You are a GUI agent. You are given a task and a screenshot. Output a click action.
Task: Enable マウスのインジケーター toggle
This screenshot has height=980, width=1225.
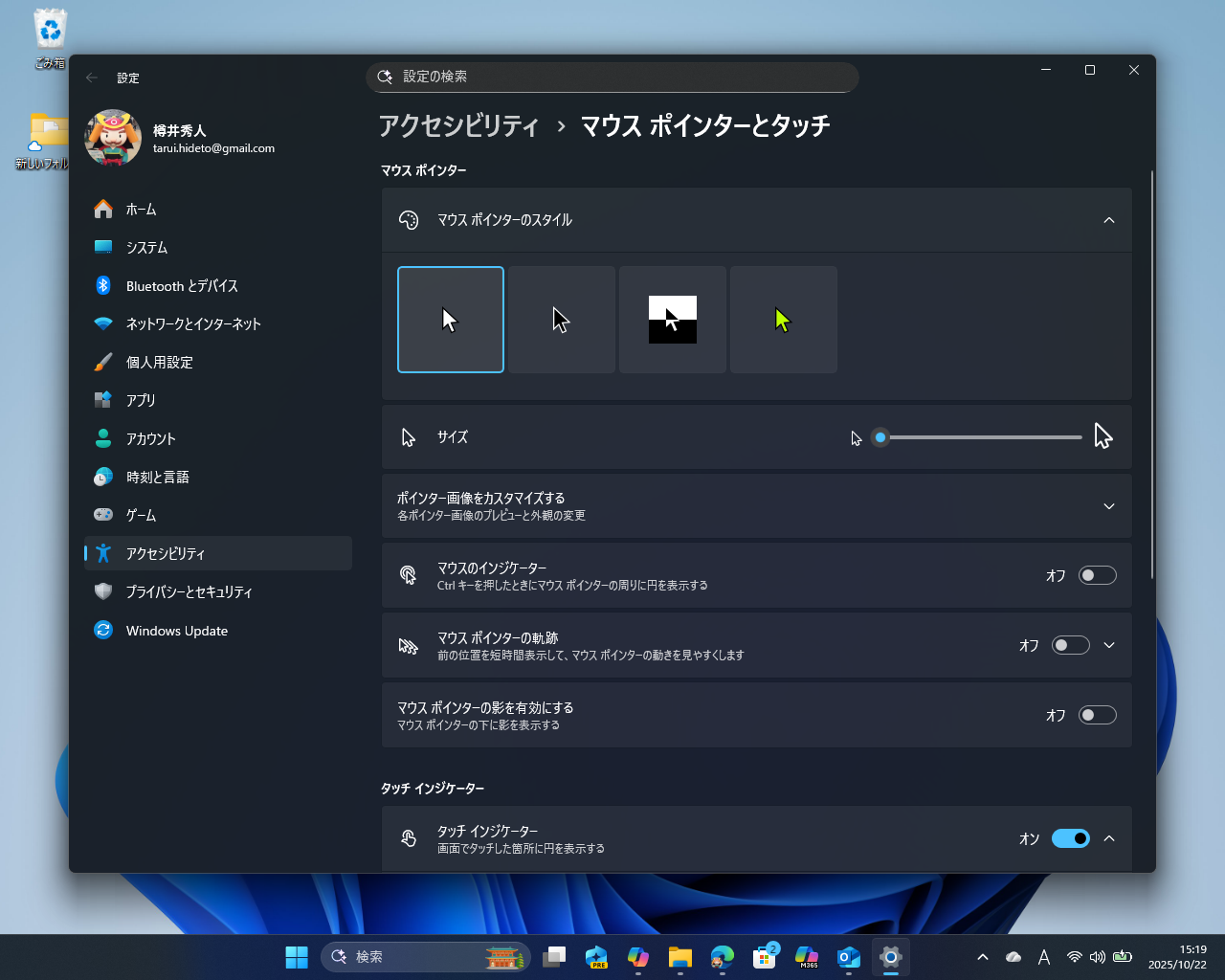(1097, 575)
